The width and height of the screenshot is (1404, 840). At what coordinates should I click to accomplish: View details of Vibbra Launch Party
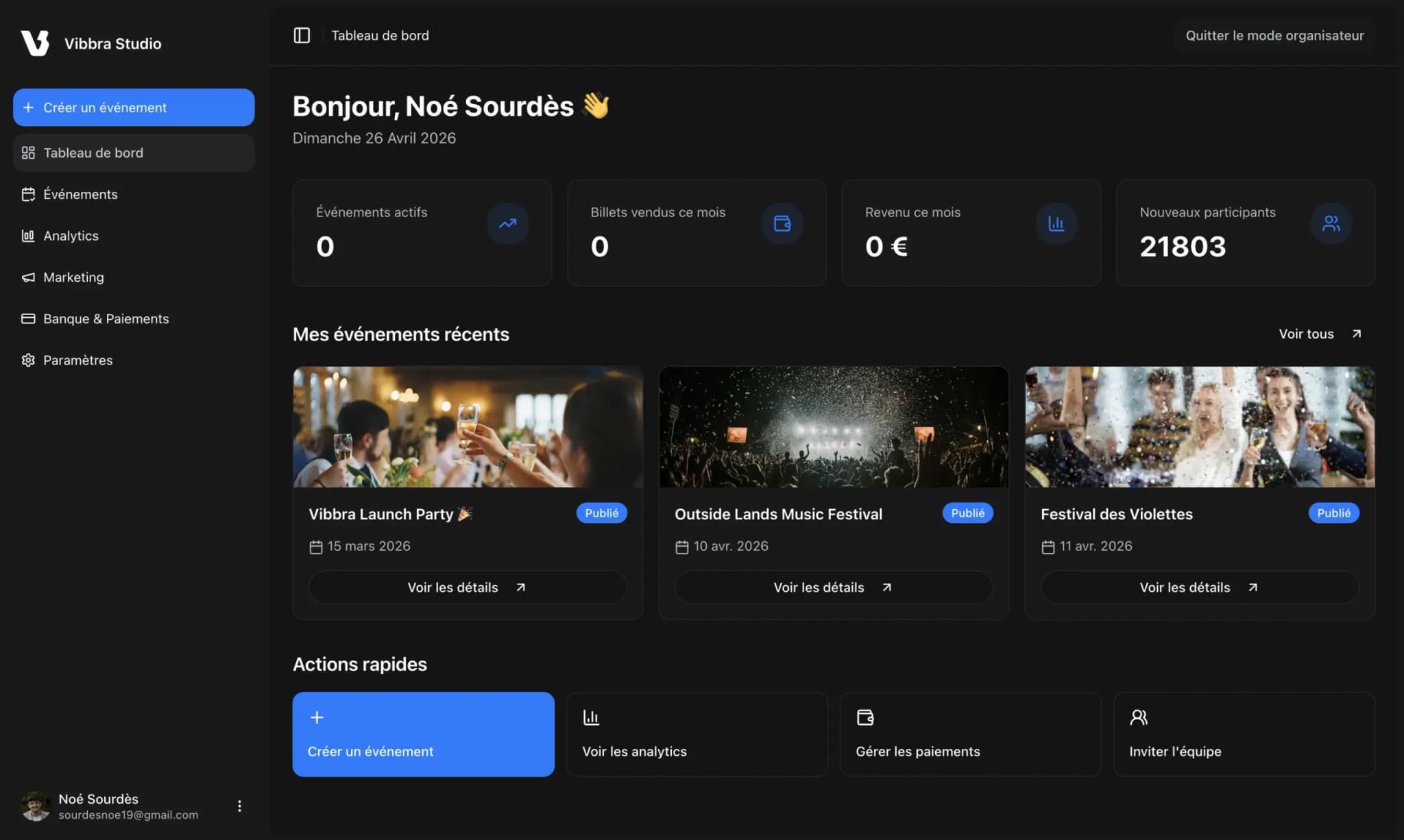468,587
